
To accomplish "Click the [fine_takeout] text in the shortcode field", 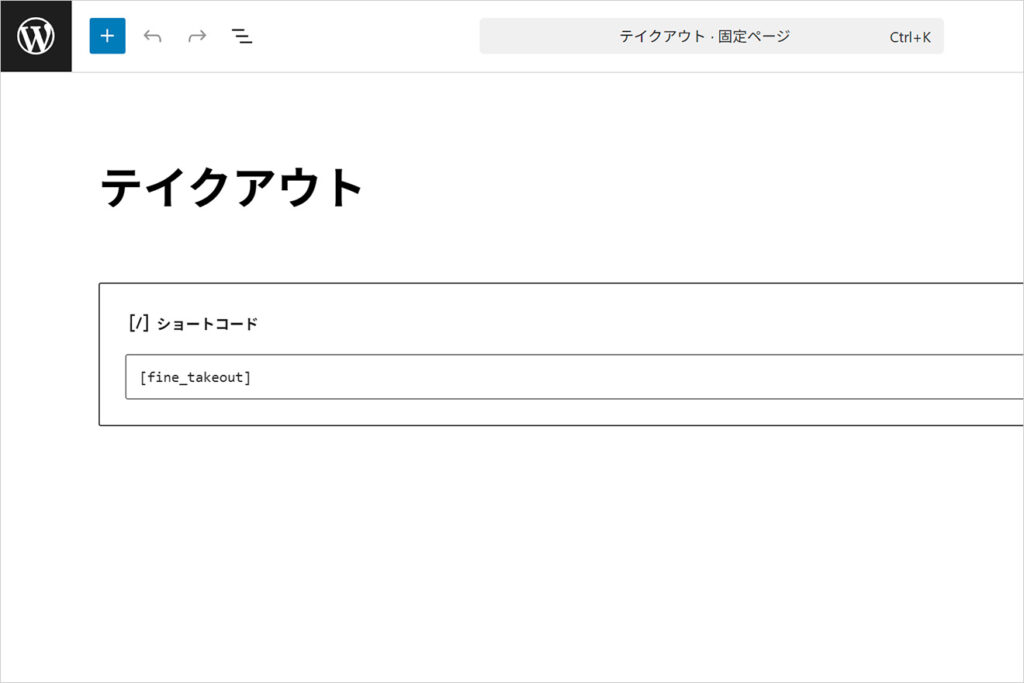I will tap(195, 377).
